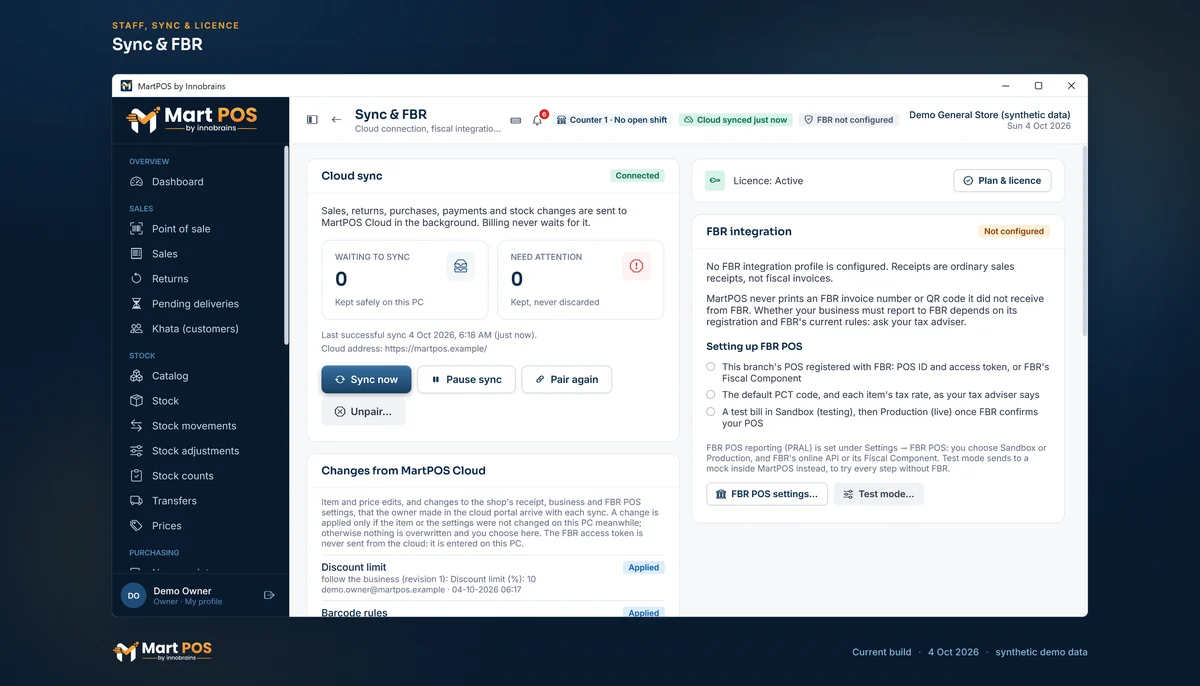The image size is (1200, 686).
Task: Click the DO avatar circle
Action: 133,595
